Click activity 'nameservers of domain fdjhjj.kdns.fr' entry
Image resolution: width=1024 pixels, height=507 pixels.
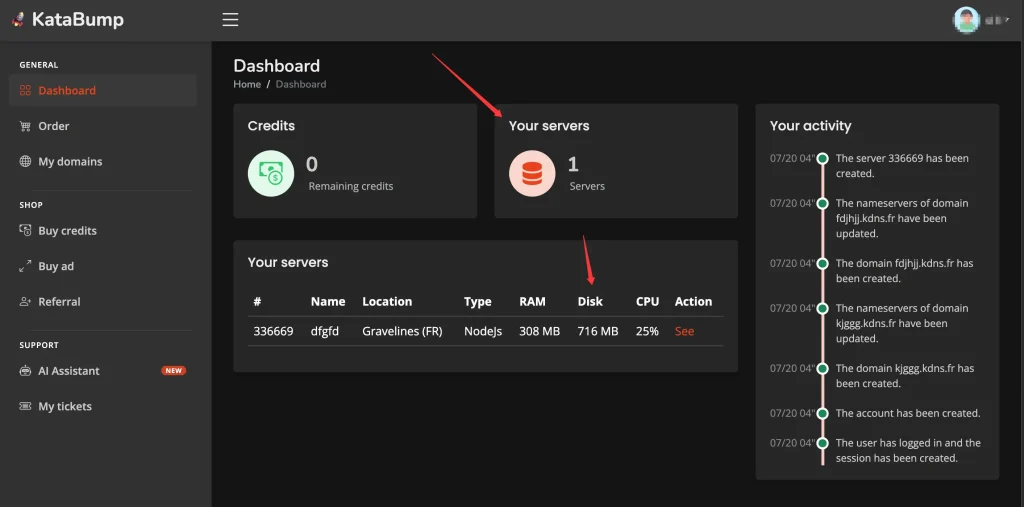902,218
